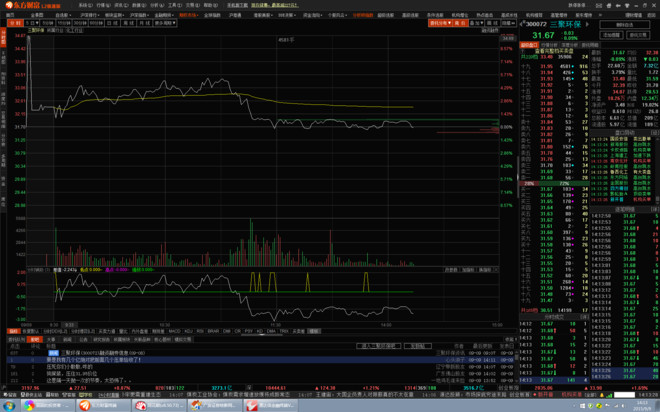The image size is (660, 412).
Task: Switch to the 日线 period
Action: pos(112,23)
